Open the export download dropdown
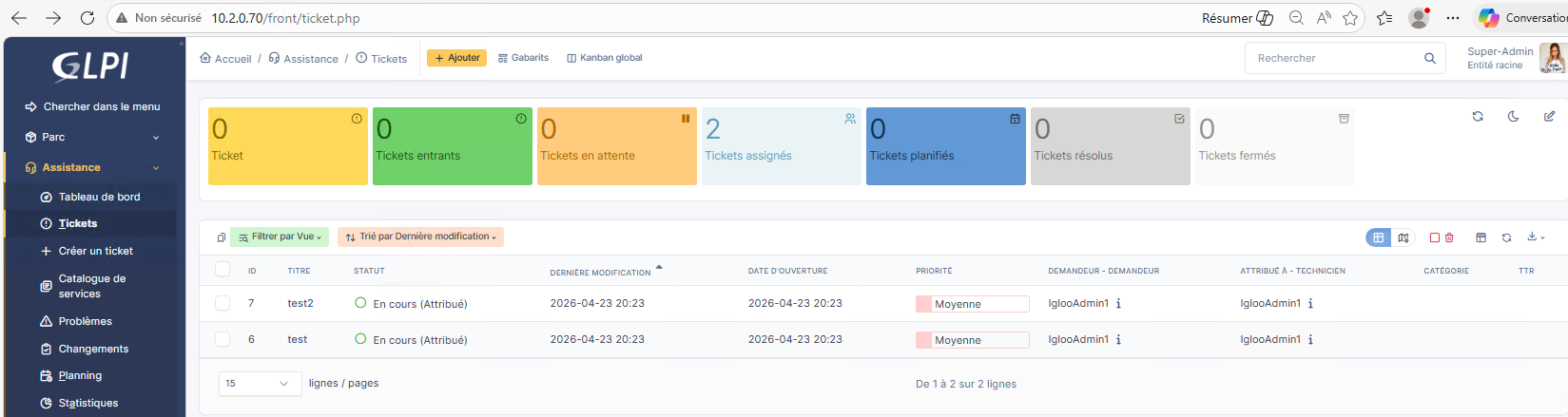1568x417 pixels. [1536, 237]
